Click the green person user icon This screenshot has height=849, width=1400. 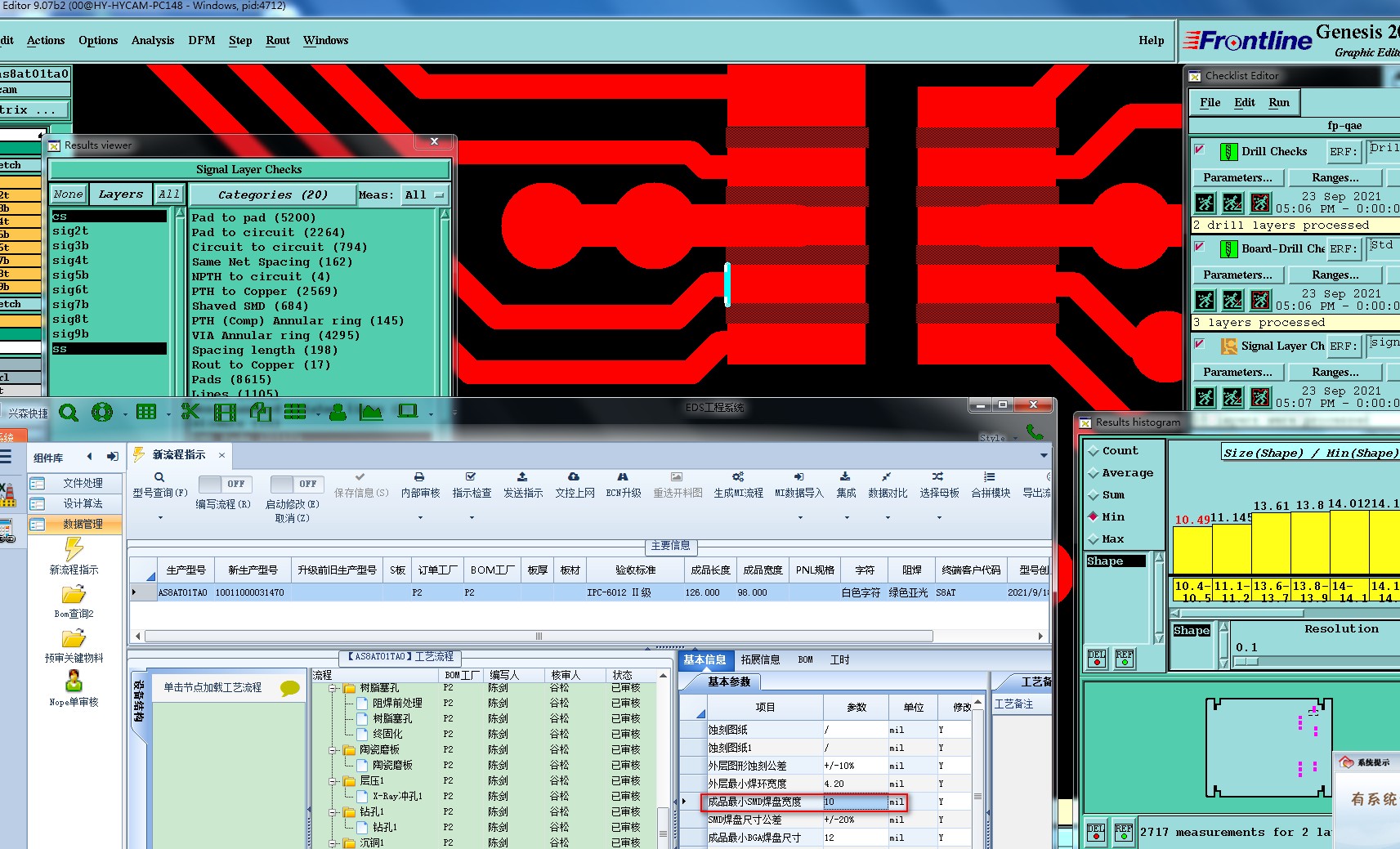pyautogui.click(x=338, y=412)
